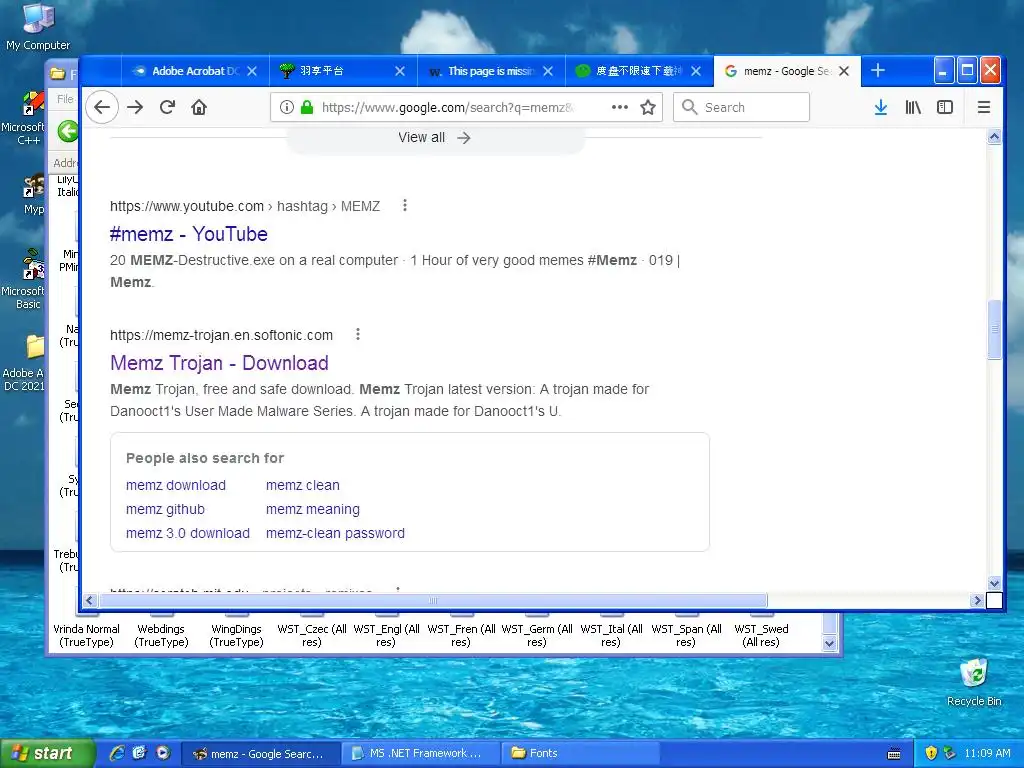
Task: Click Fonts window scroll down arrow
Action: pyautogui.click(x=829, y=643)
